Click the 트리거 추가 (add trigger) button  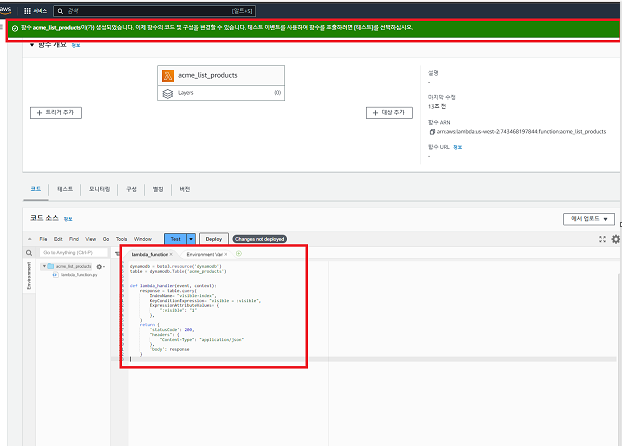[56, 113]
